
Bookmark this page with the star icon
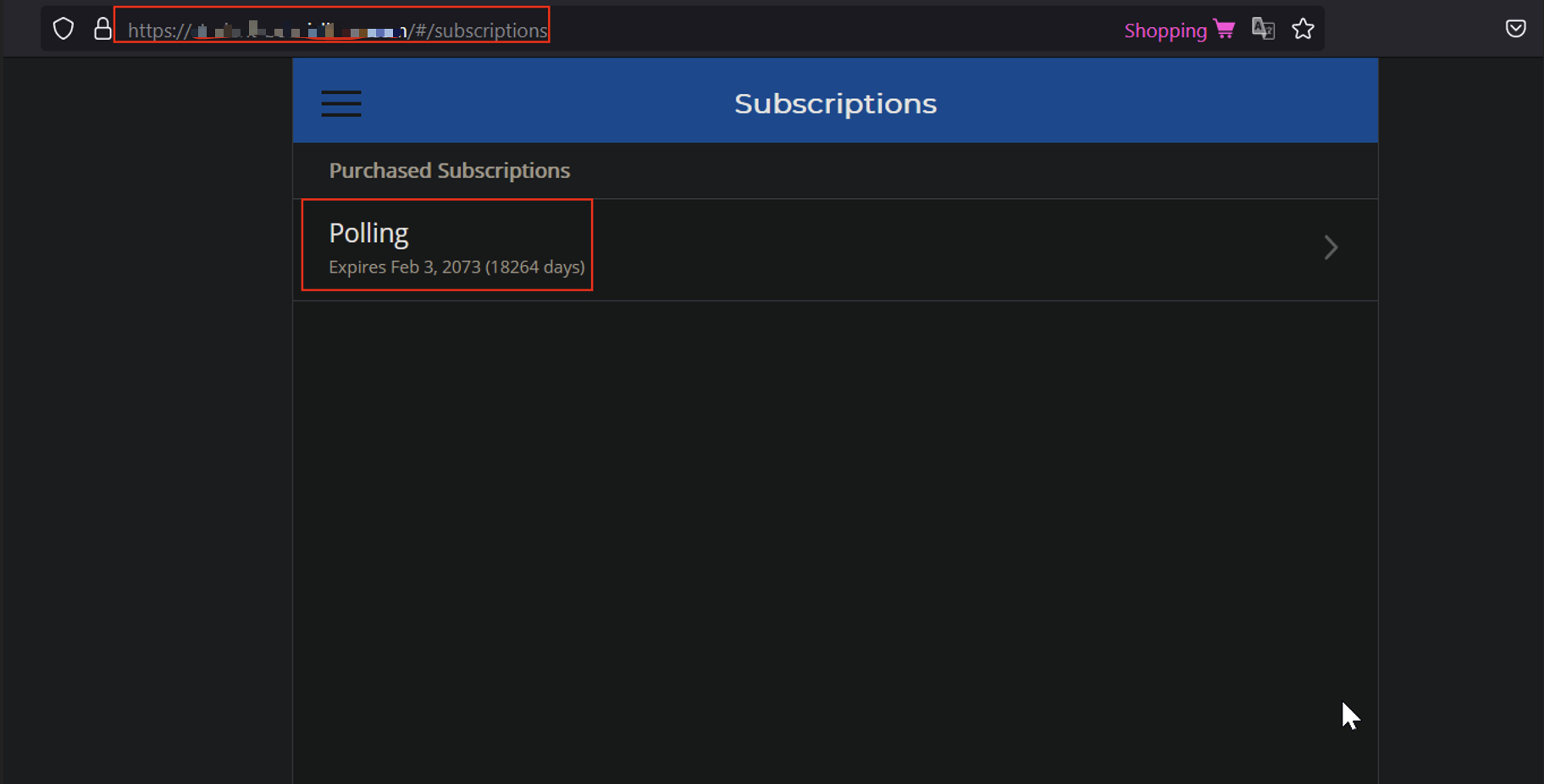[x=1303, y=29]
